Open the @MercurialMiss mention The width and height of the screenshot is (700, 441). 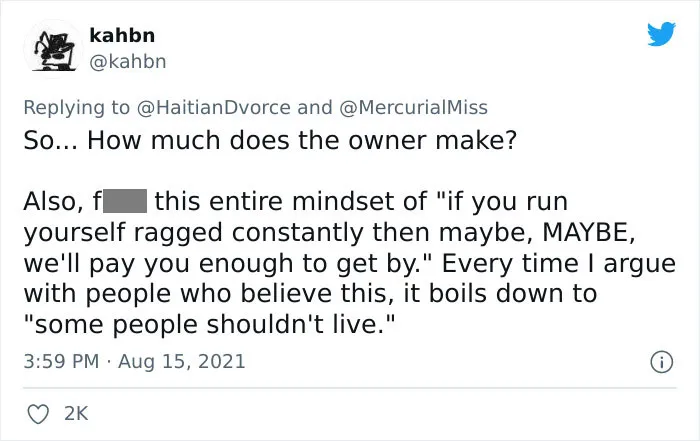[413, 108]
